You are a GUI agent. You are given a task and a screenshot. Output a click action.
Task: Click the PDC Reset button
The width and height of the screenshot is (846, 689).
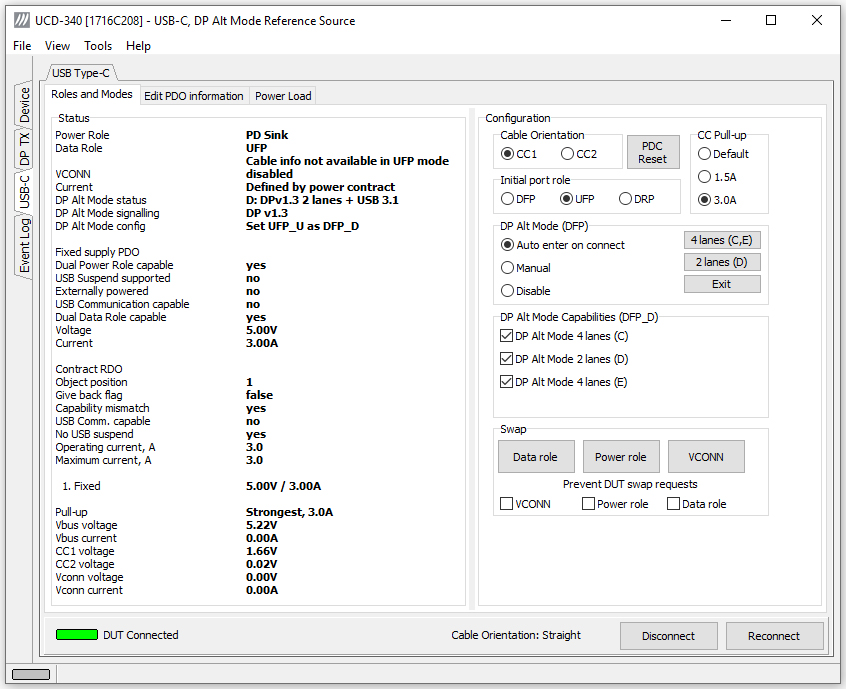(x=652, y=152)
